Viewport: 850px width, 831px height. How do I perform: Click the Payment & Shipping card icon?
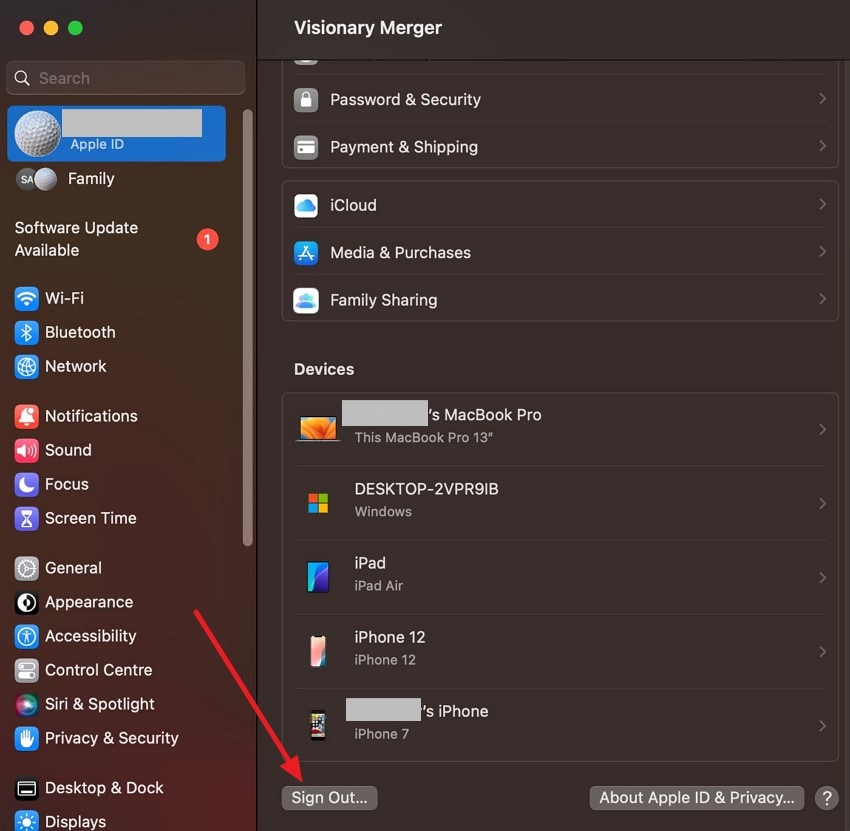tap(306, 147)
